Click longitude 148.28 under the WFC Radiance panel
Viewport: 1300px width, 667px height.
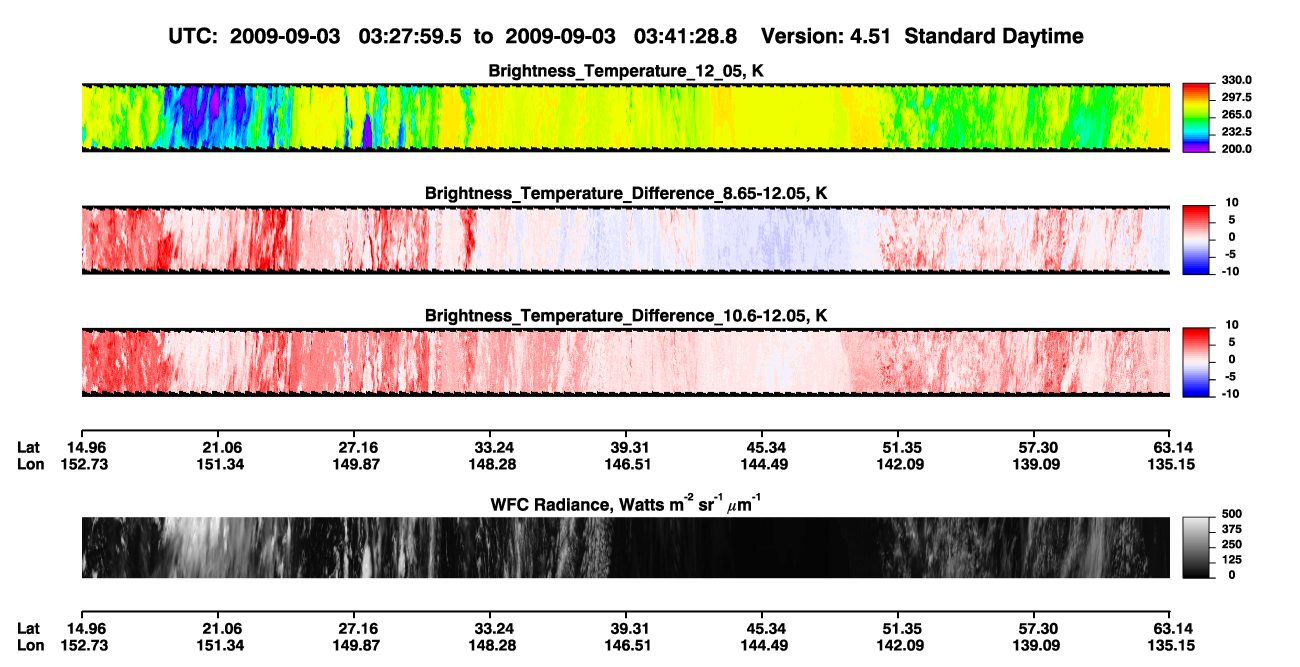coord(493,645)
